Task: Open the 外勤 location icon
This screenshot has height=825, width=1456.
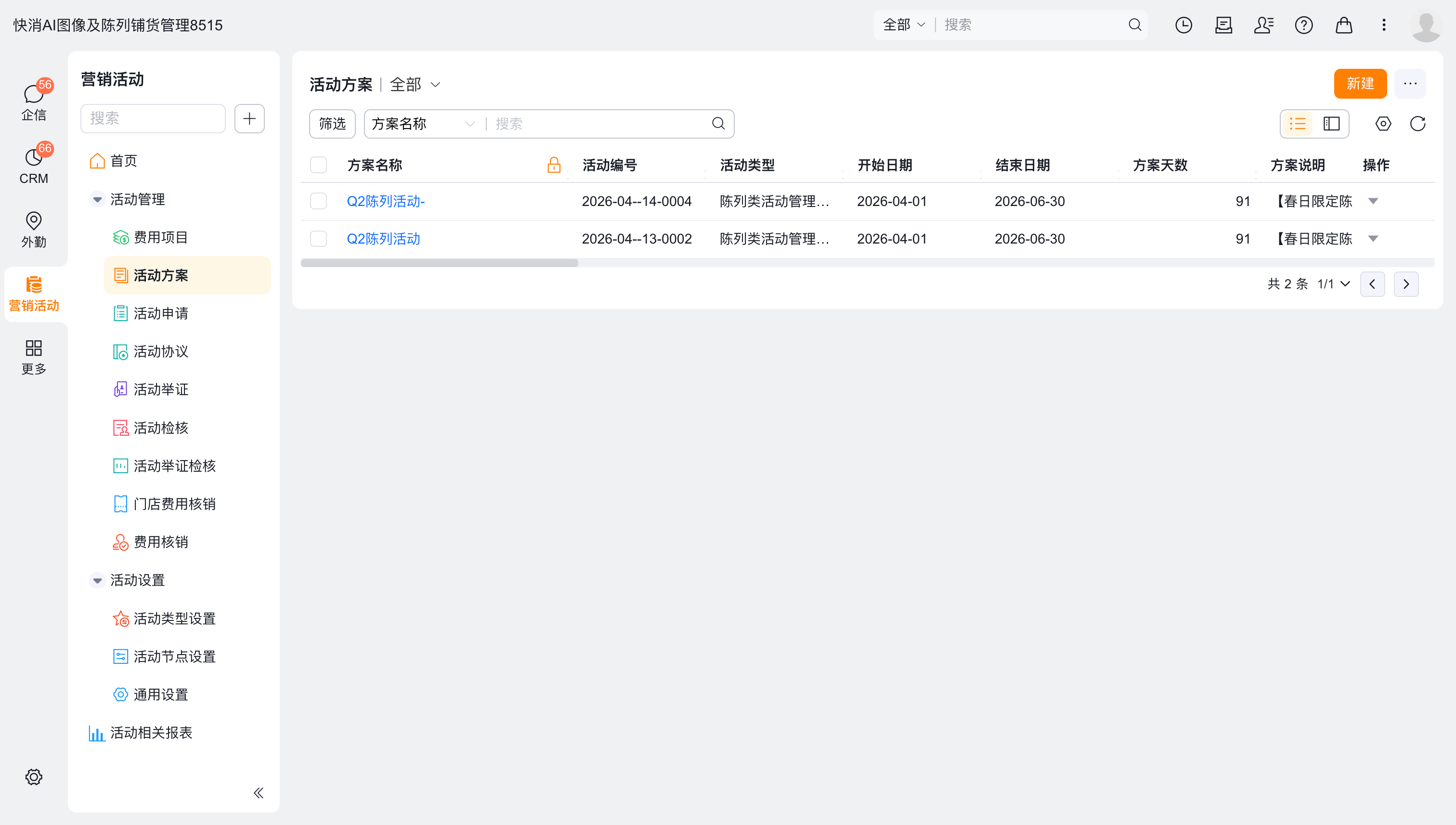Action: pos(34,229)
